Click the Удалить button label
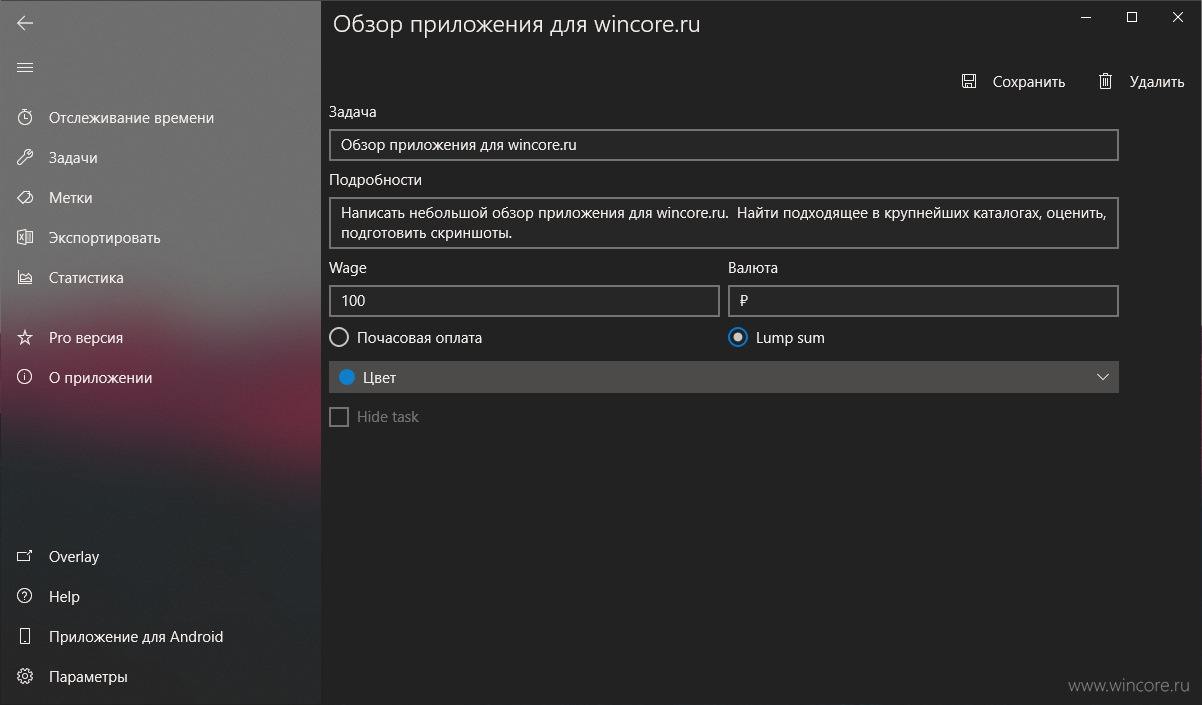1202x705 pixels. tap(1156, 82)
